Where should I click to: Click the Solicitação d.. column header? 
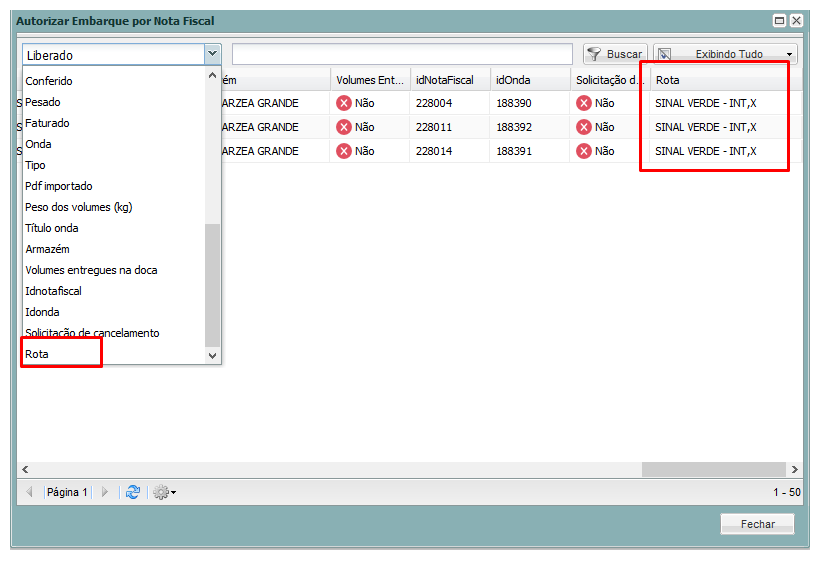610,80
